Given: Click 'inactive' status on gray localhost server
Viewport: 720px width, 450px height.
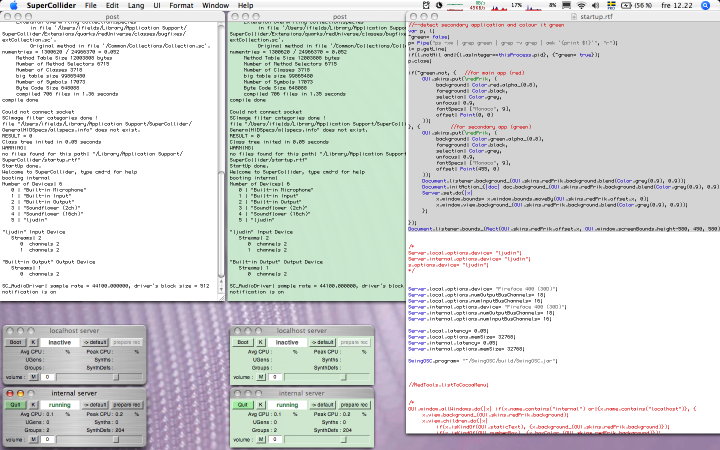Looking at the screenshot, I should pos(60,343).
